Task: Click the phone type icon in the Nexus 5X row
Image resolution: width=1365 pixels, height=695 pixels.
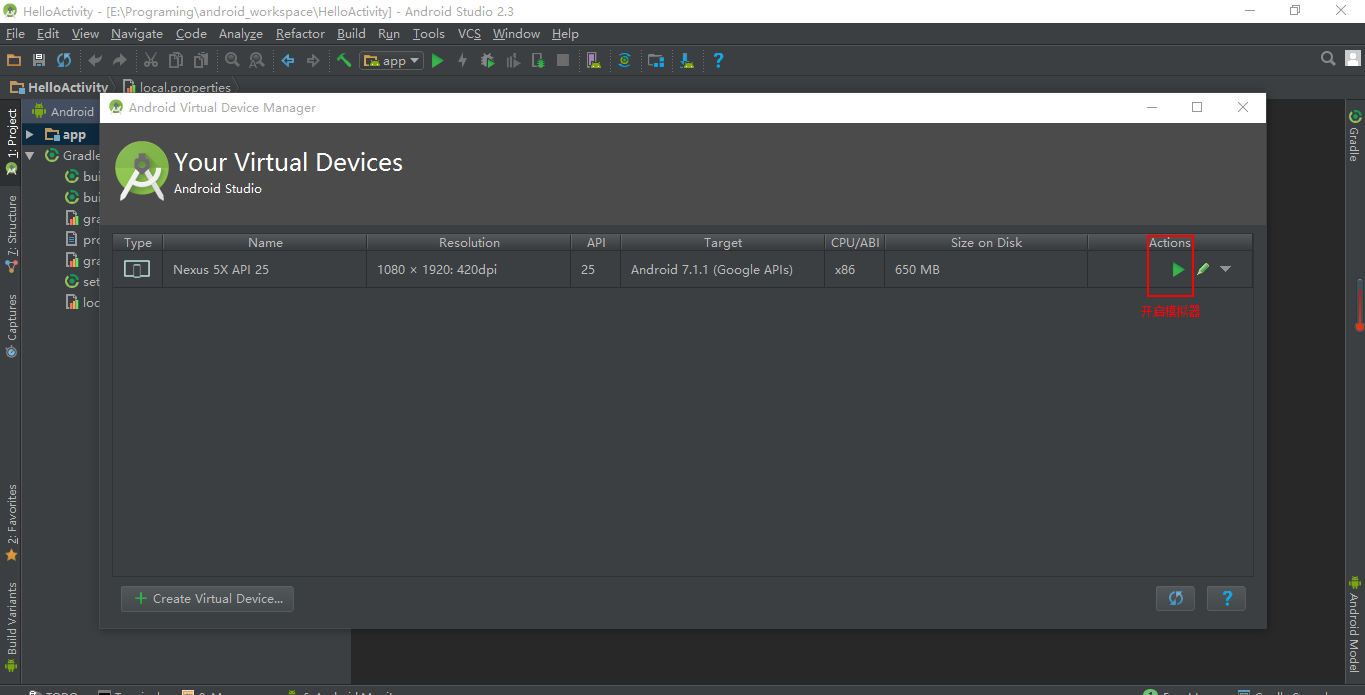Action: tap(137, 269)
